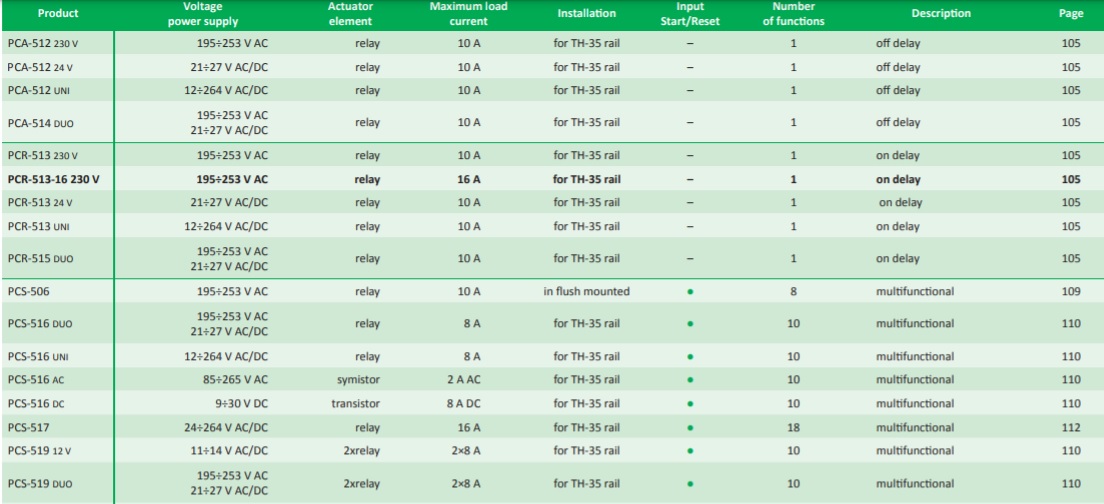Click the 'in flush mounted' installation cell
This screenshot has width=1104, height=504.
(586, 291)
